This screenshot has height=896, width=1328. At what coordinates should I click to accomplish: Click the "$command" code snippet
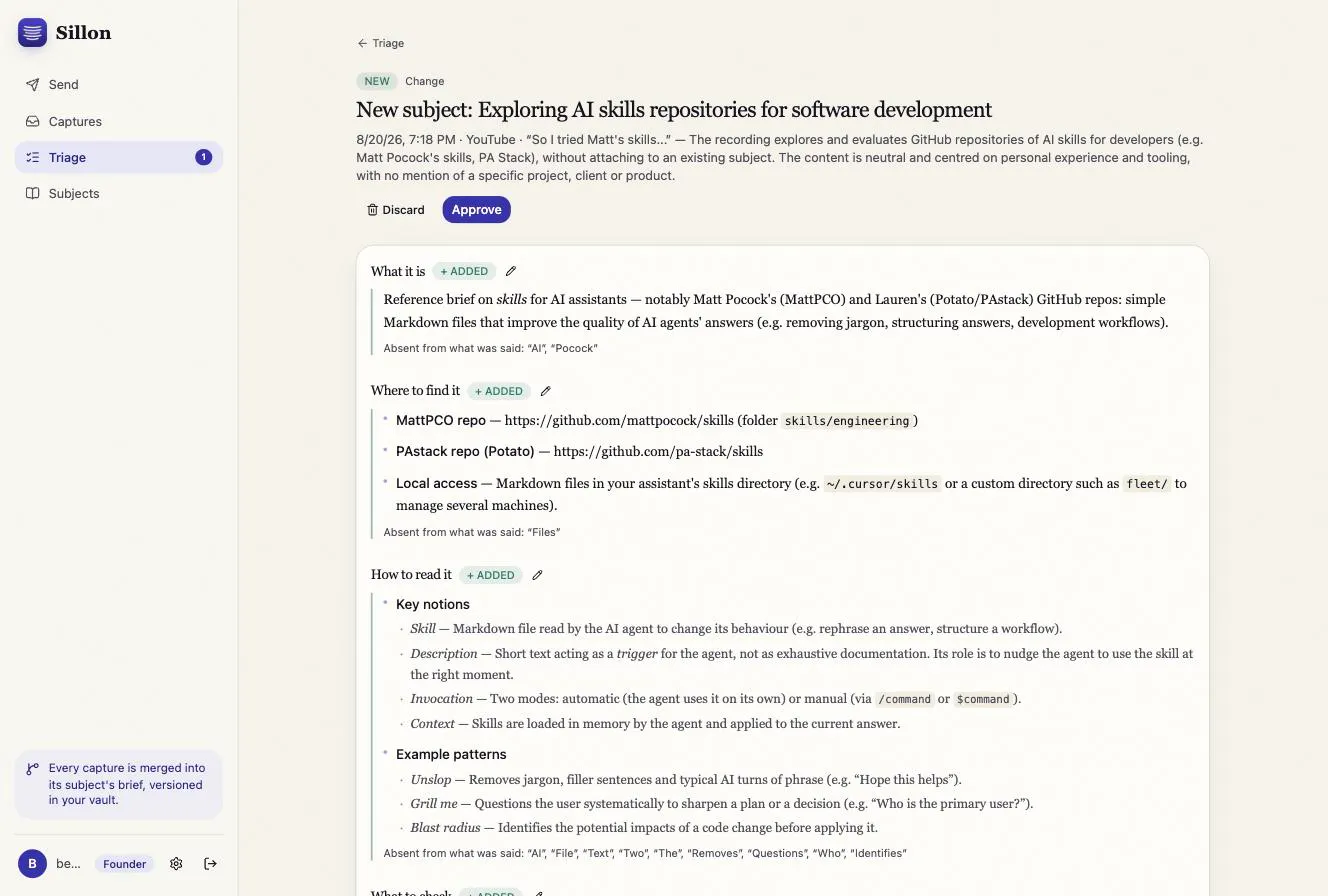pyautogui.click(x=983, y=699)
